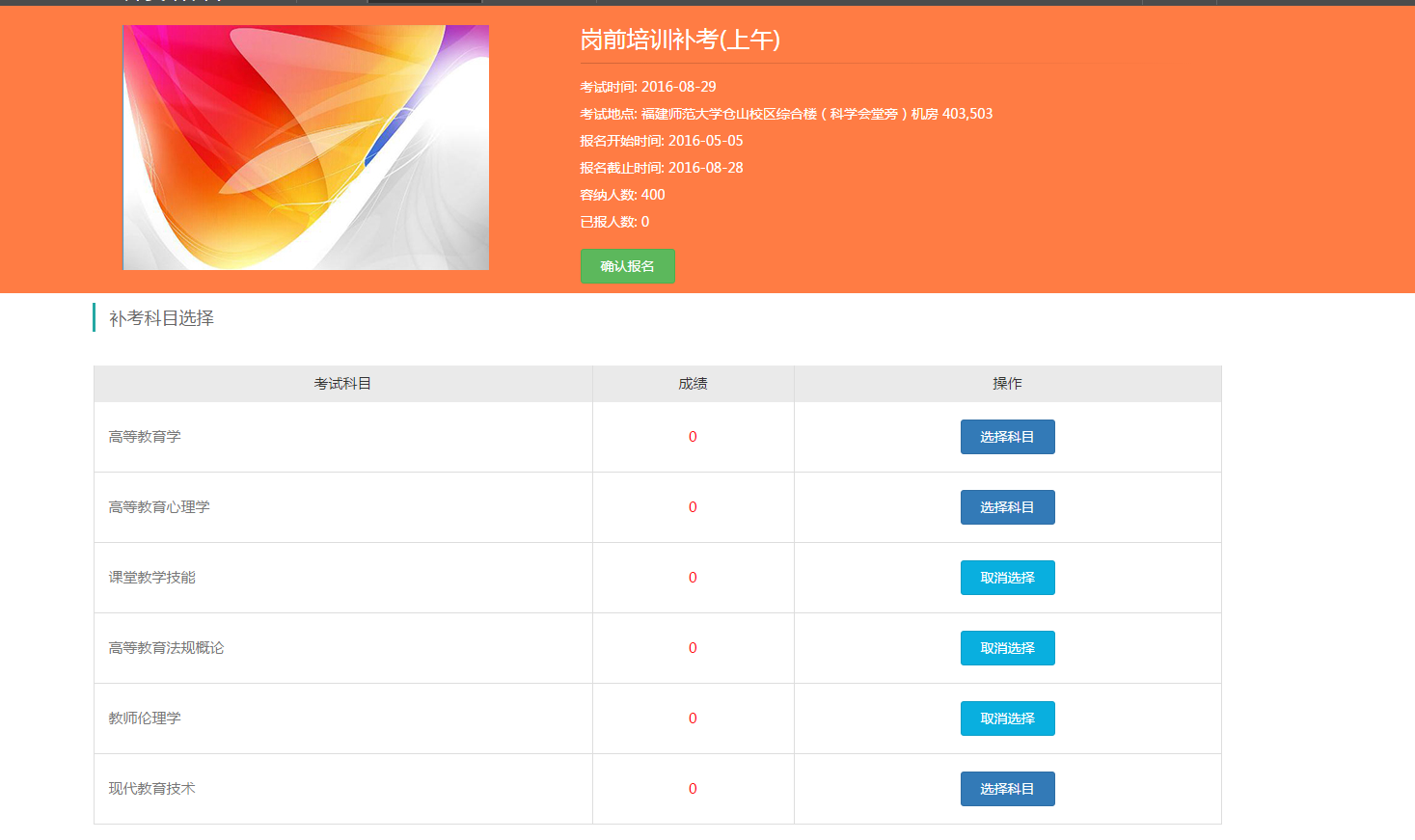Click the 考试科目 column header

click(342, 384)
